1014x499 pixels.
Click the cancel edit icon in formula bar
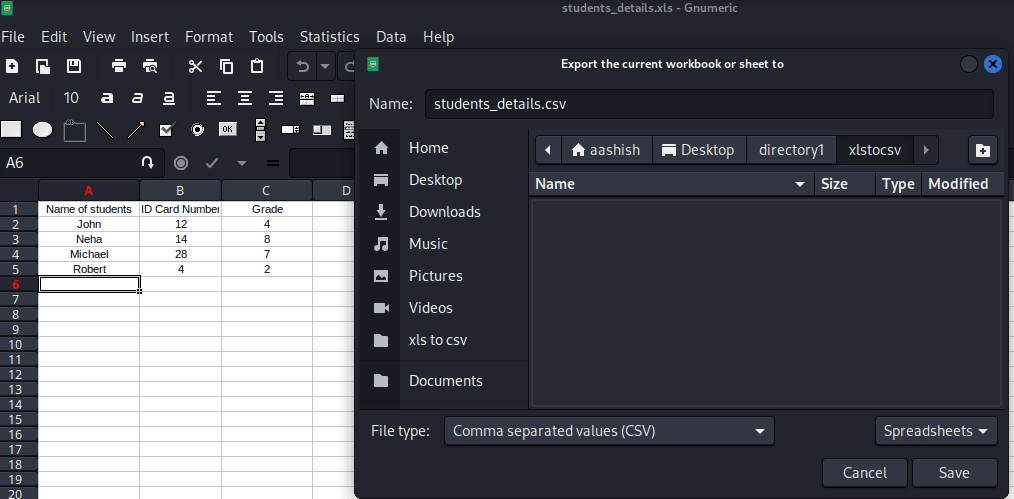coord(181,164)
